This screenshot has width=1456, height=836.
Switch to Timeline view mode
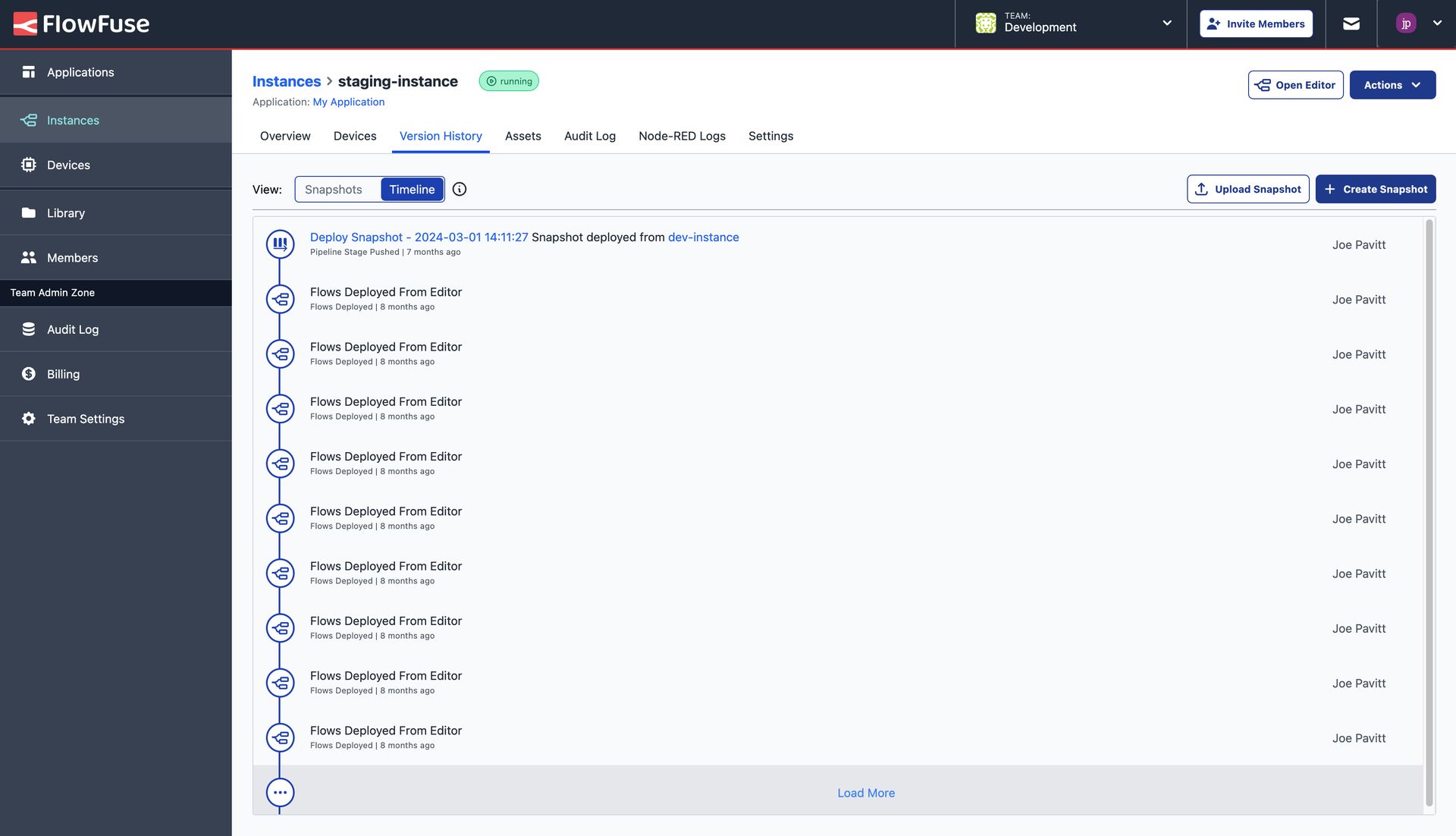[x=412, y=189]
